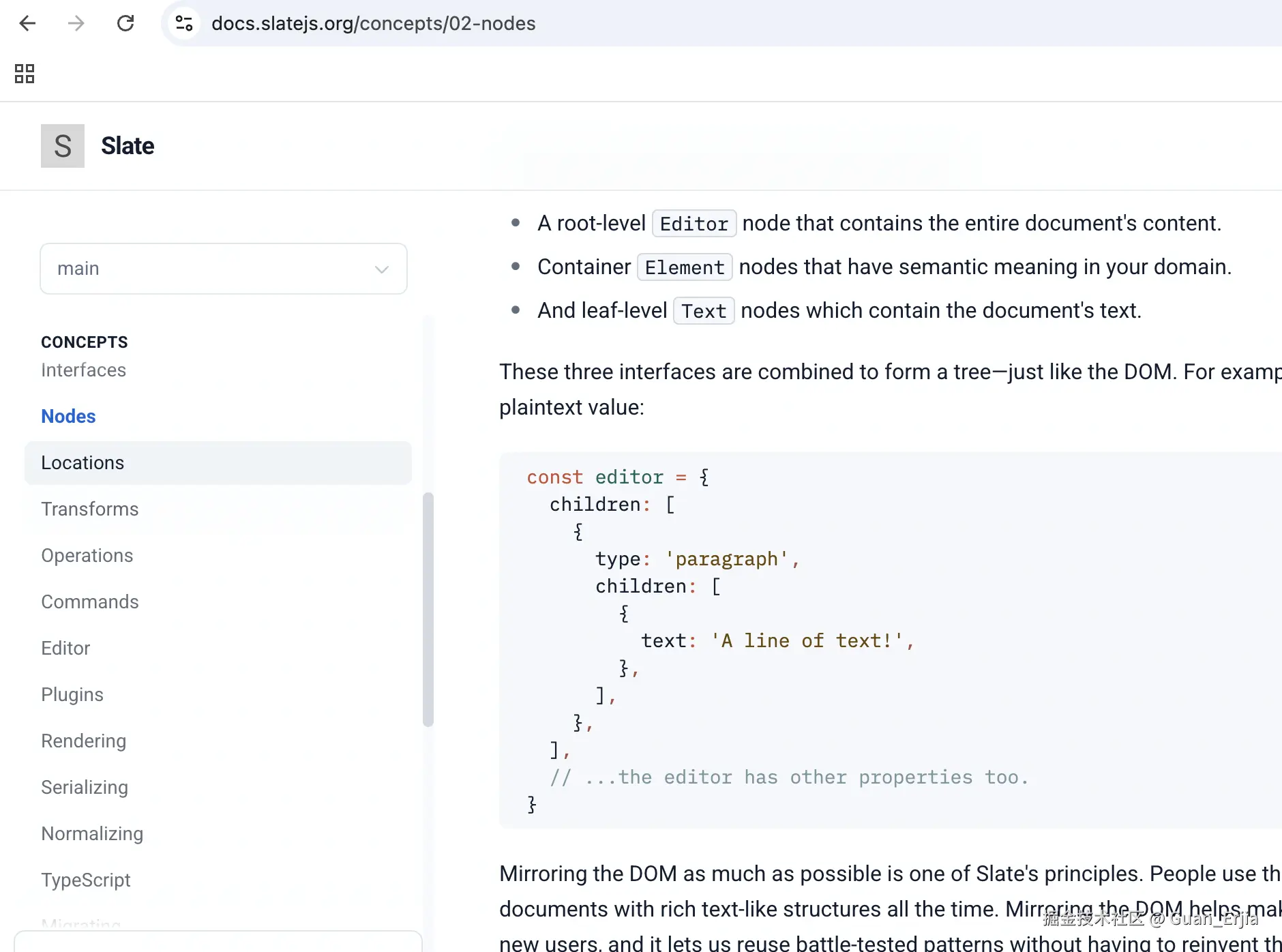Click the CONCEPTS section heading
The width and height of the screenshot is (1282, 952).
(x=85, y=342)
